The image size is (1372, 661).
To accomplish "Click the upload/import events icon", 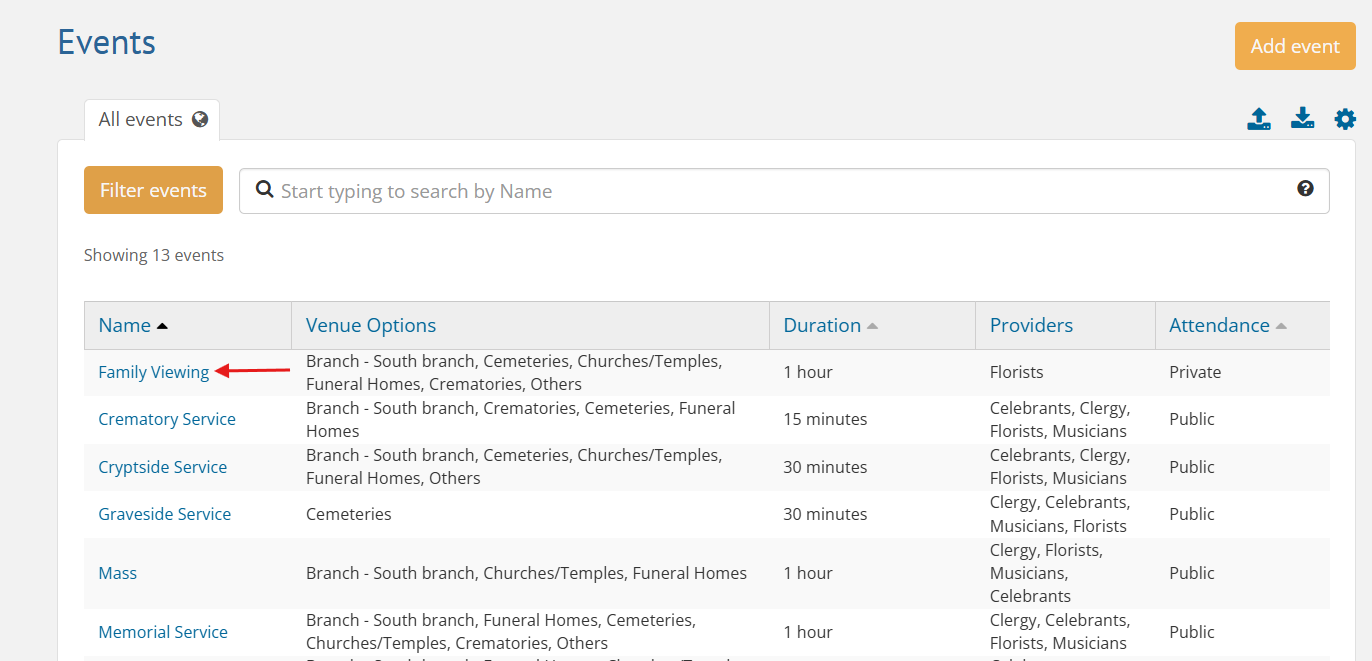I will [1259, 119].
